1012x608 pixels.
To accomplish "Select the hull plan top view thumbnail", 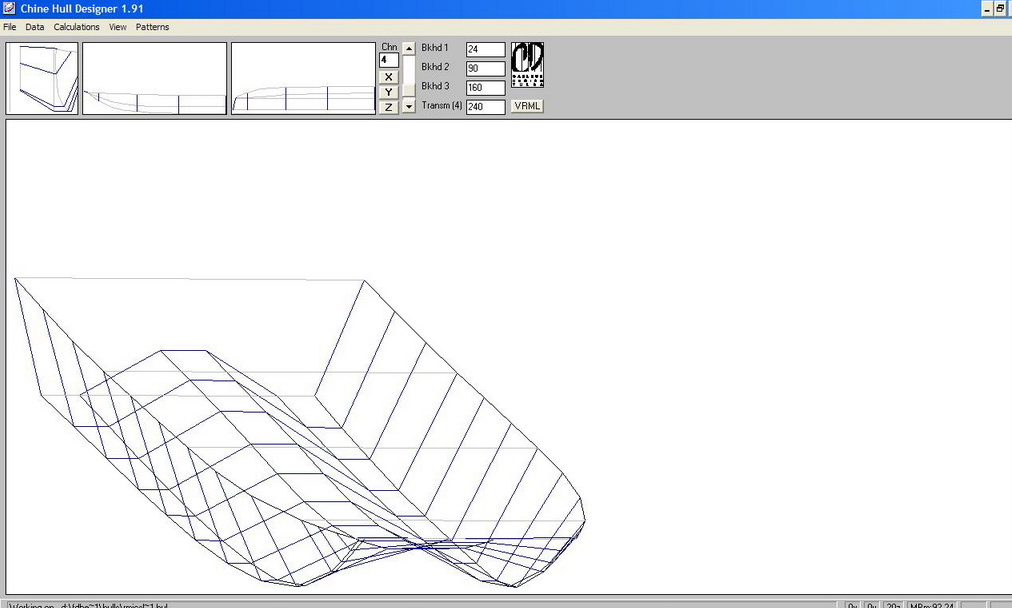I will (303, 78).
